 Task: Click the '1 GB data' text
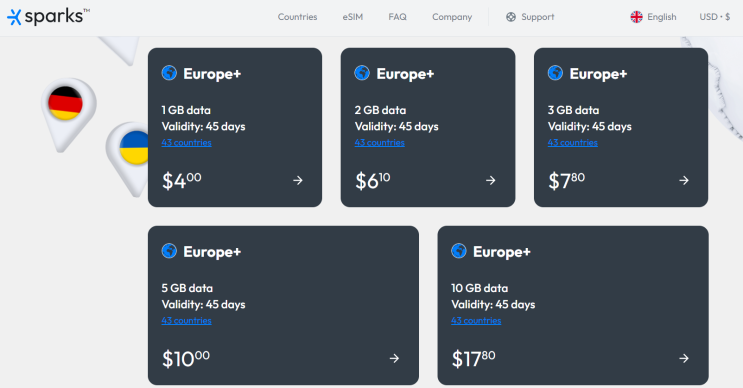pos(186,110)
